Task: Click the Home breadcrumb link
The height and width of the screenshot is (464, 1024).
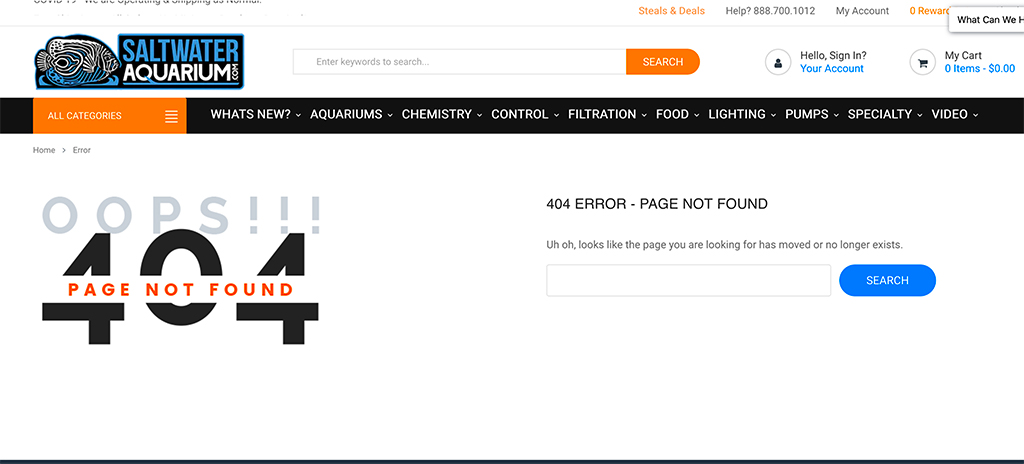Action: coord(44,150)
